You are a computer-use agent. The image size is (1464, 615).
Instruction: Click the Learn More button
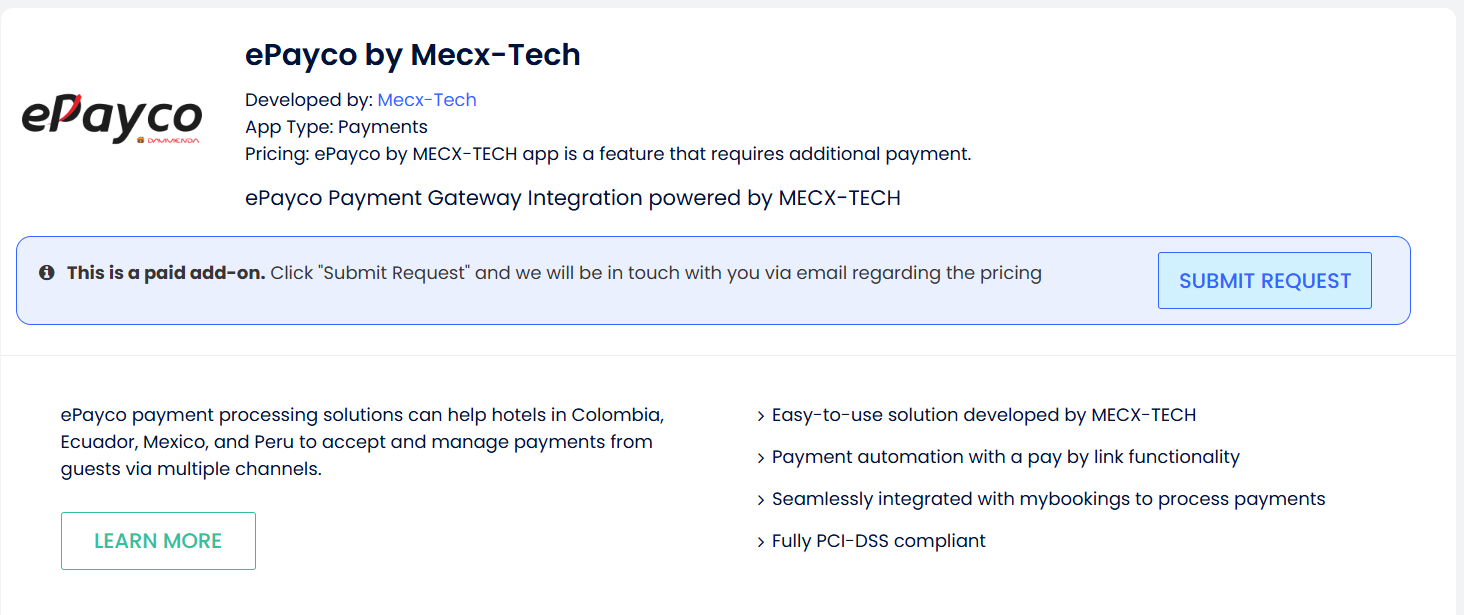pos(158,541)
